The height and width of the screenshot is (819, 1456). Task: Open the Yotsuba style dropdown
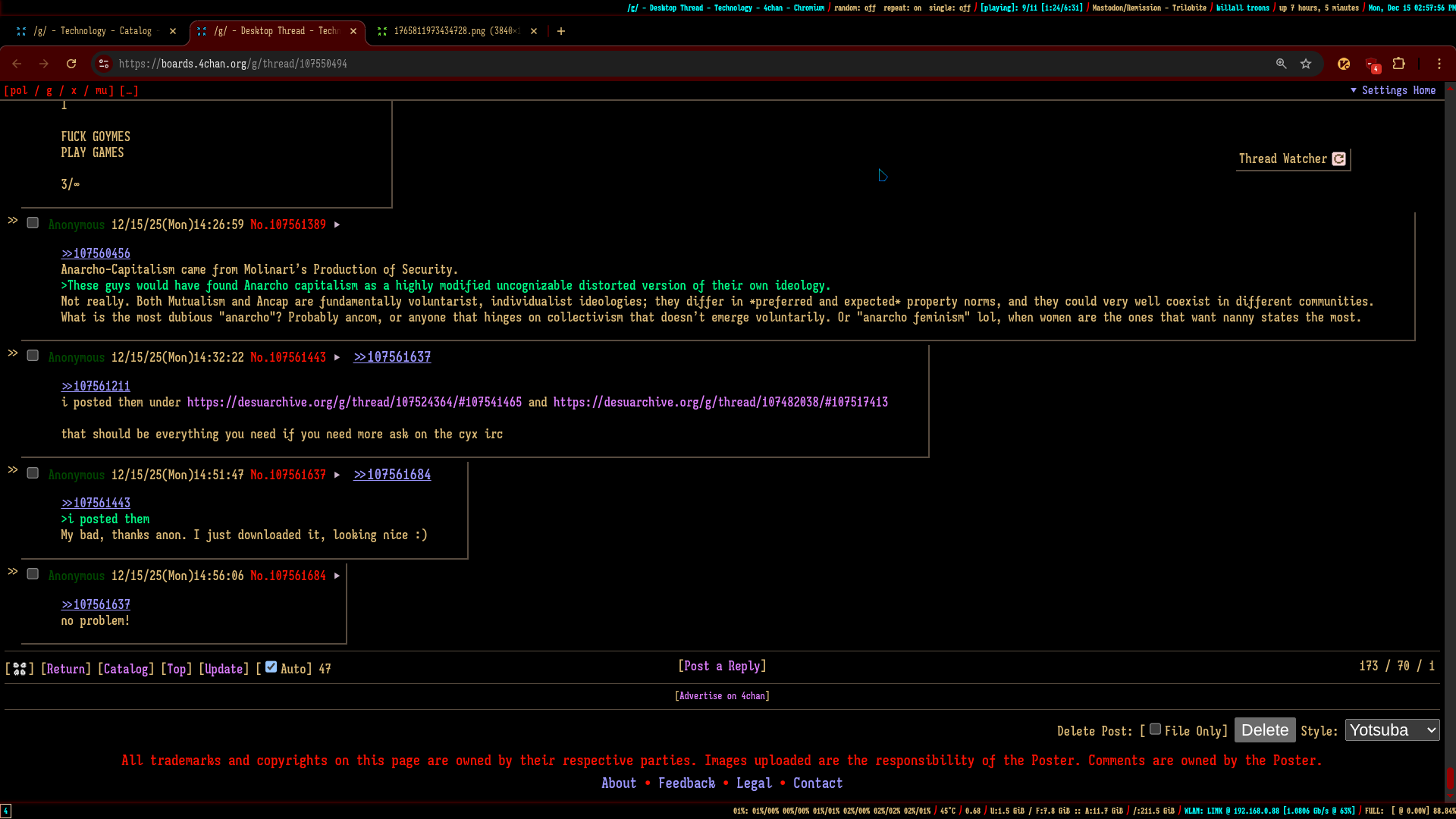1392,730
